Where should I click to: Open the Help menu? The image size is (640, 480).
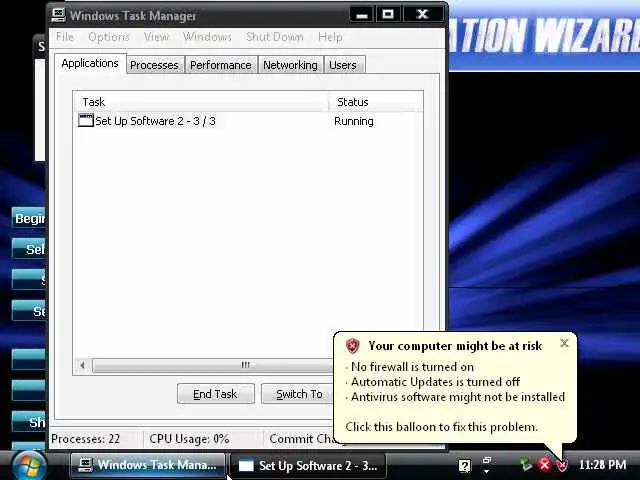coord(330,37)
